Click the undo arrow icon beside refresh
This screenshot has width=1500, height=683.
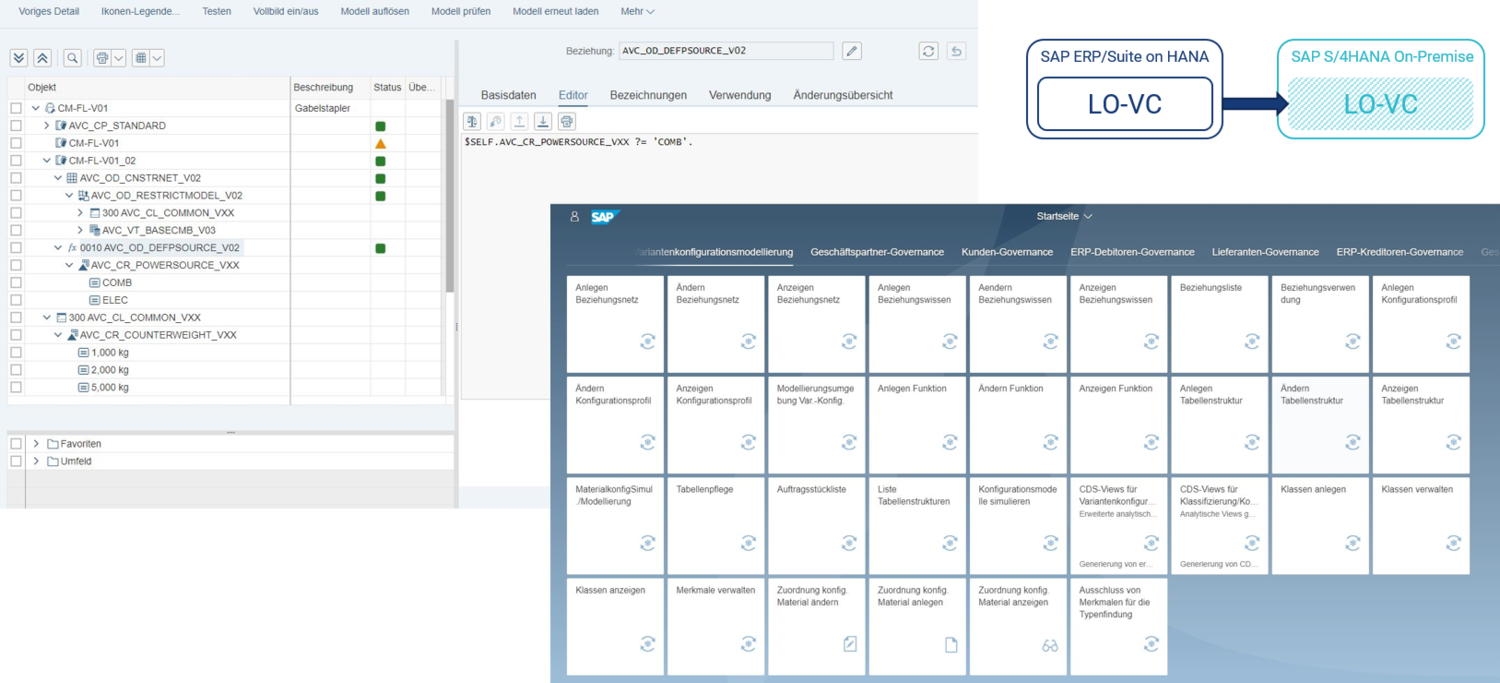point(957,51)
